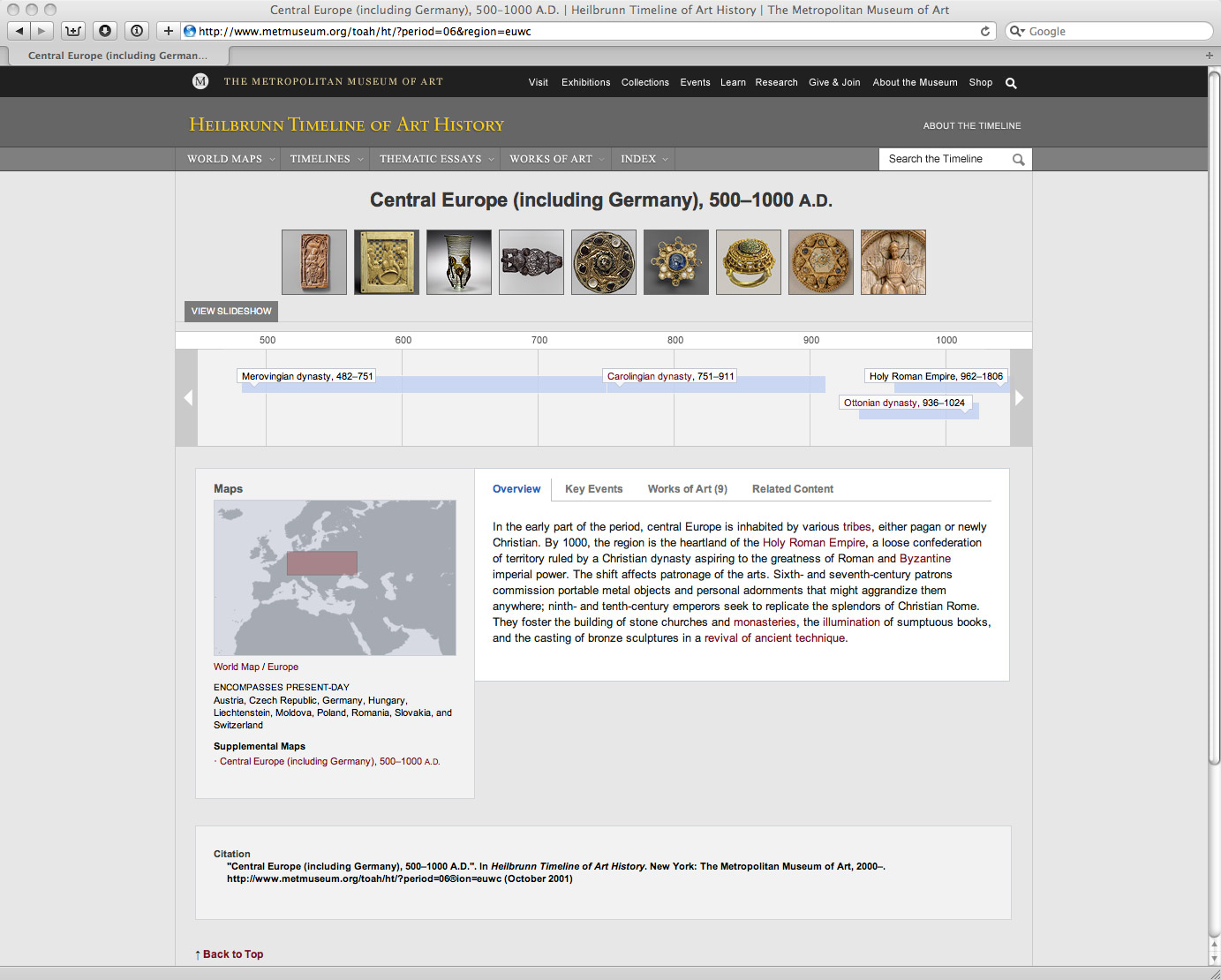Switch to the Overview tab
This screenshot has width=1221, height=980.
click(516, 489)
